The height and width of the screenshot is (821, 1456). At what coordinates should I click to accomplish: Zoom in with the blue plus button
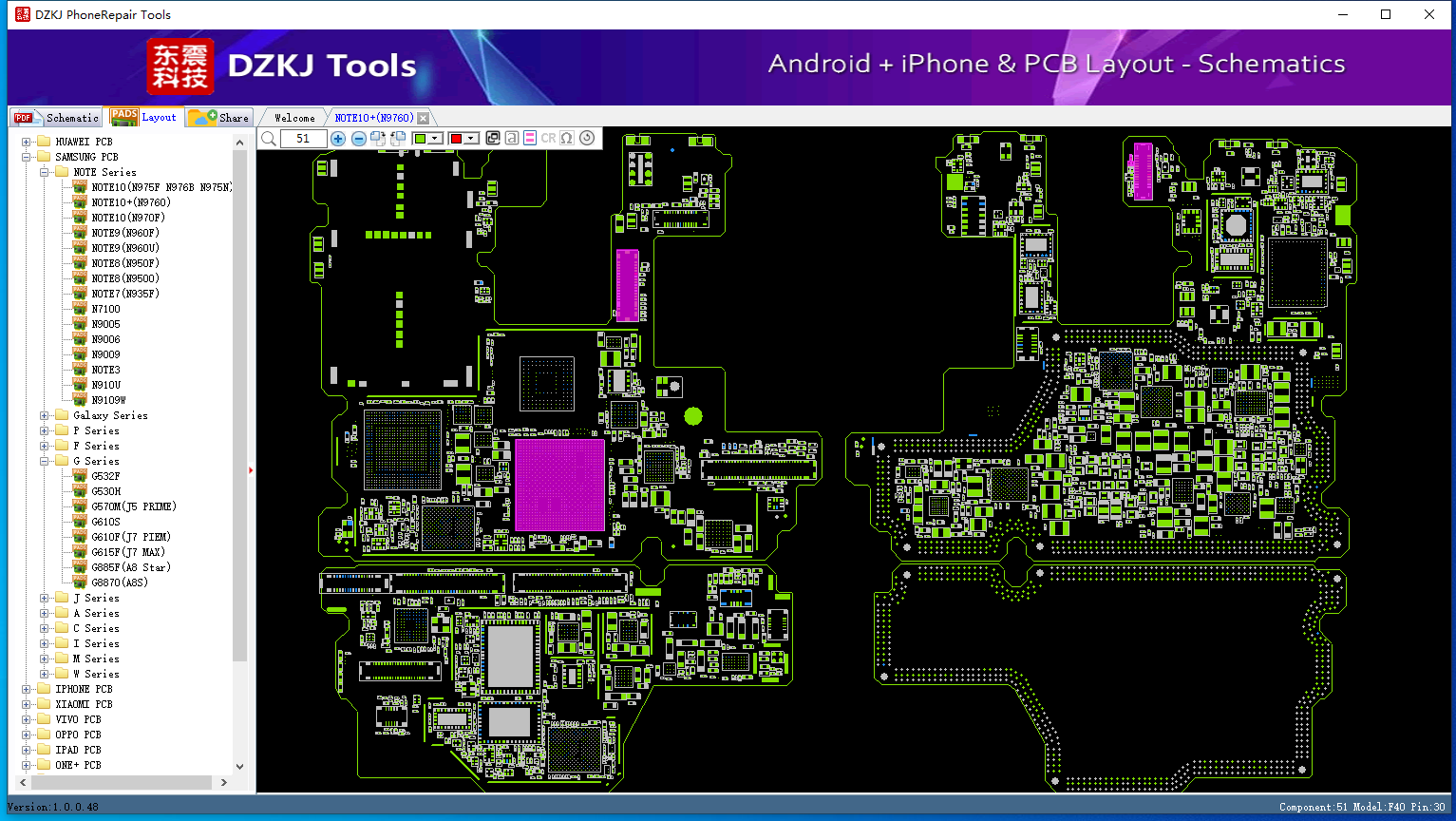(338, 139)
